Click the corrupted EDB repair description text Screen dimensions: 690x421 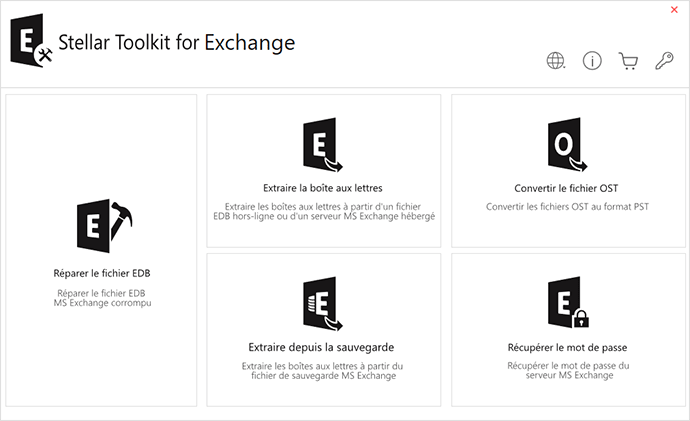pyautogui.click(x=102, y=297)
